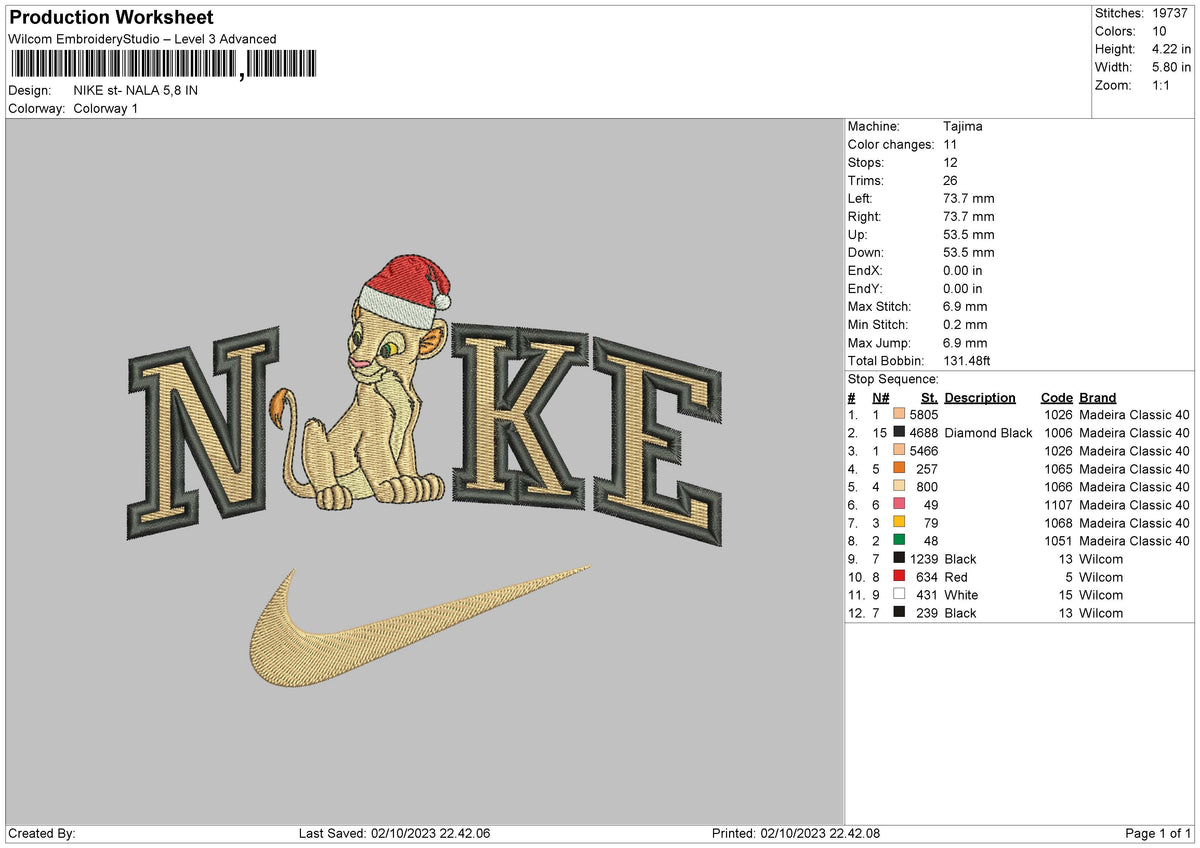Click 'Page 1 of 1' in the footer
This screenshot has width=1200, height=848.
pos(1158,834)
